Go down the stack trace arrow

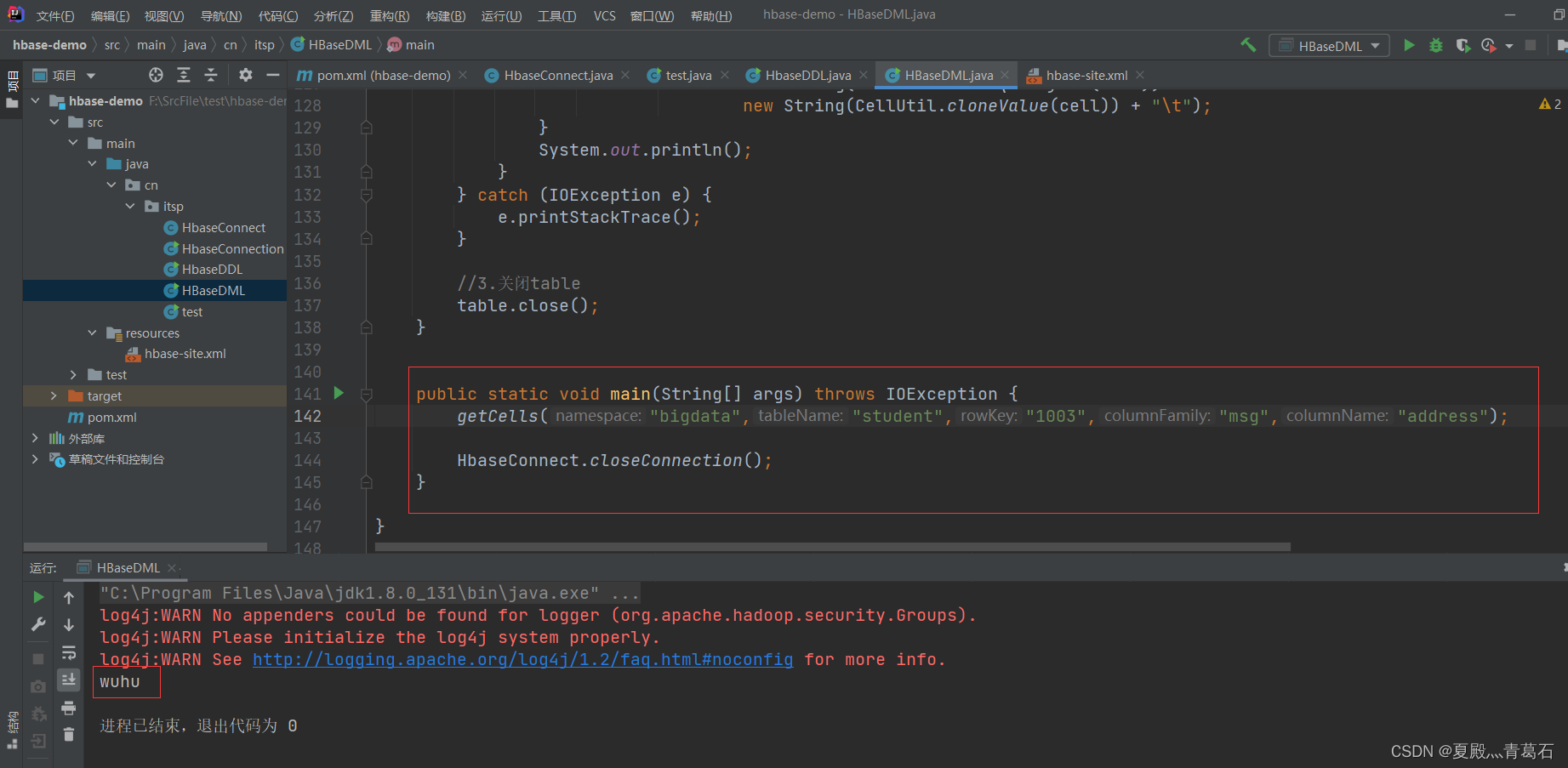click(x=69, y=625)
